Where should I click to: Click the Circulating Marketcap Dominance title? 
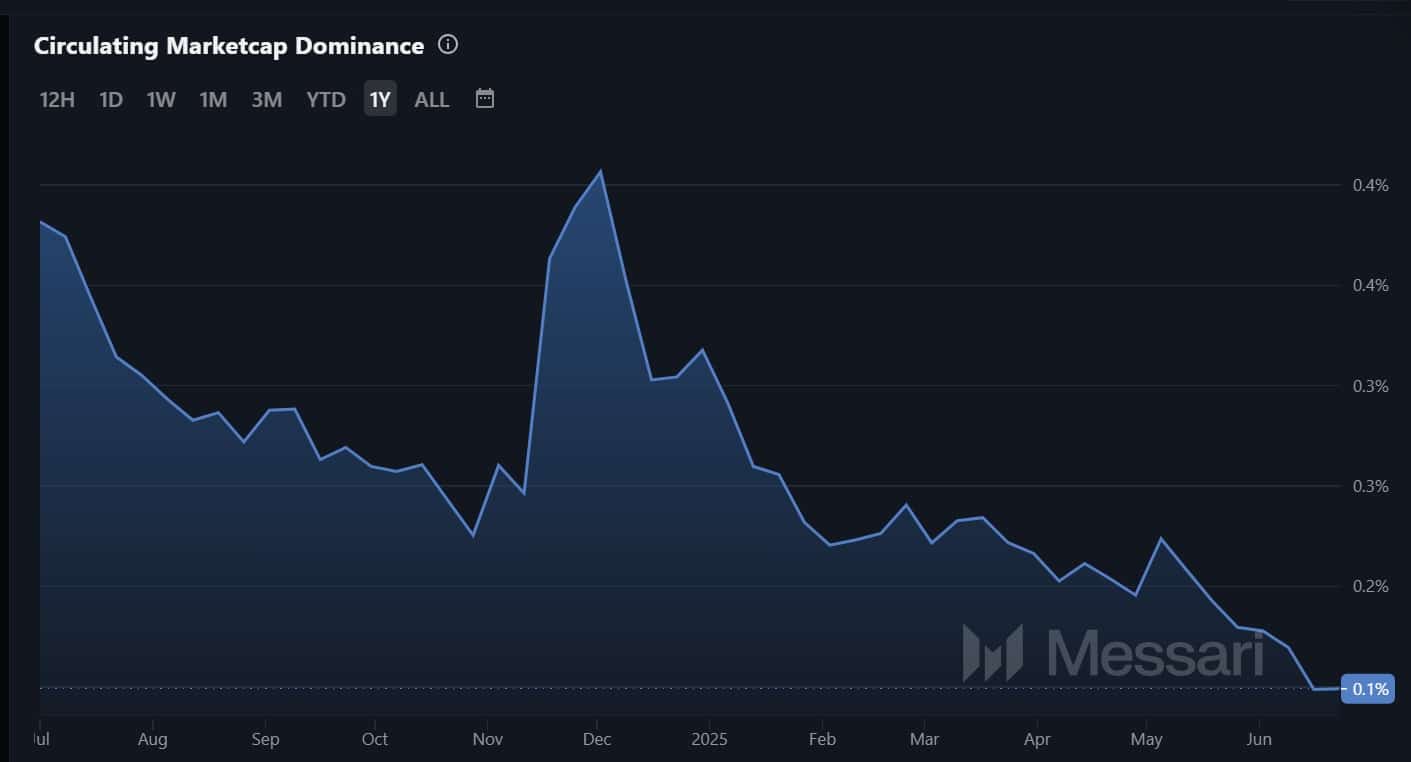click(x=229, y=45)
